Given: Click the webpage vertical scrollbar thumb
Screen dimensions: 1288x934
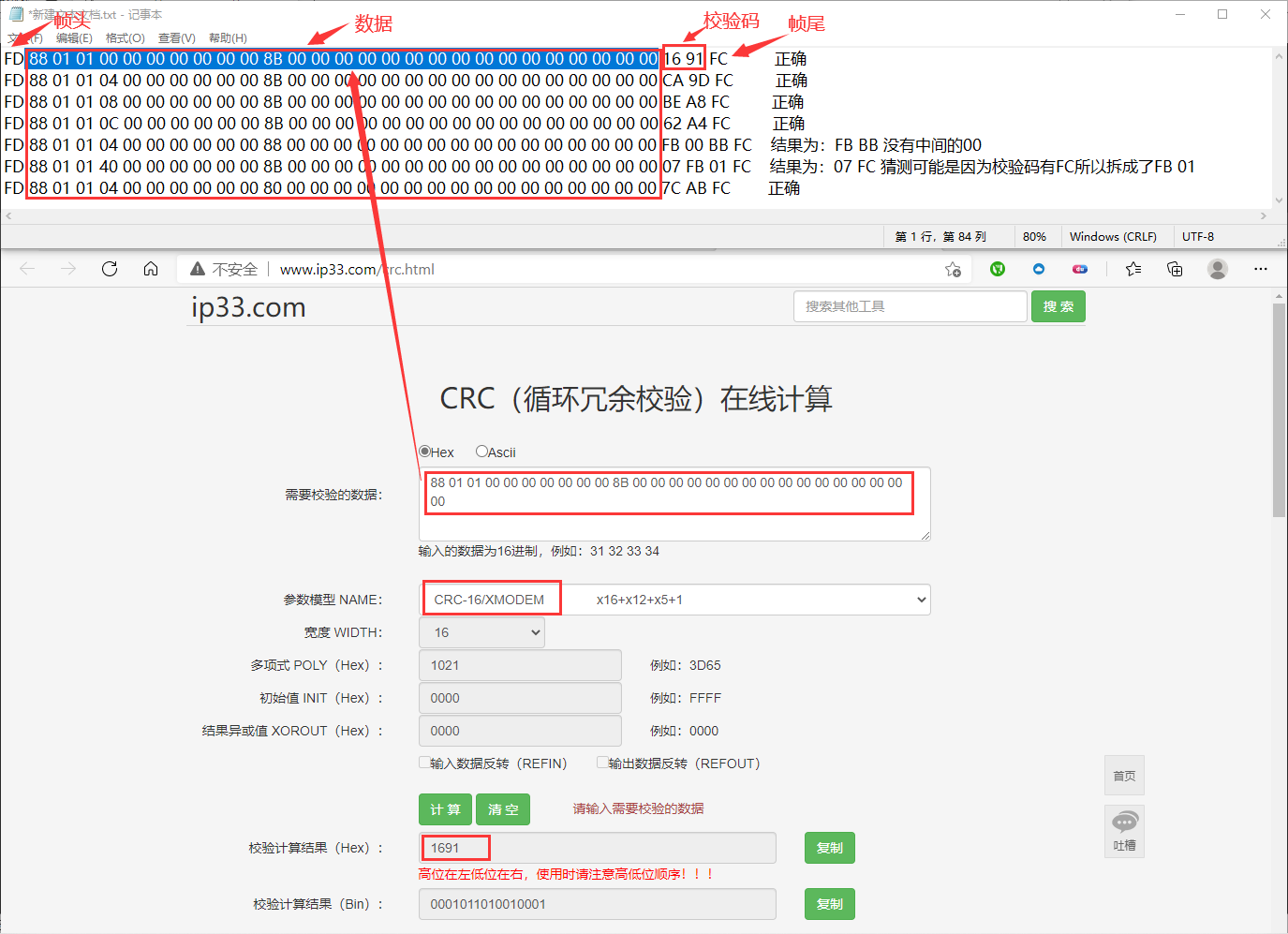Looking at the screenshot, I should [x=1279, y=409].
